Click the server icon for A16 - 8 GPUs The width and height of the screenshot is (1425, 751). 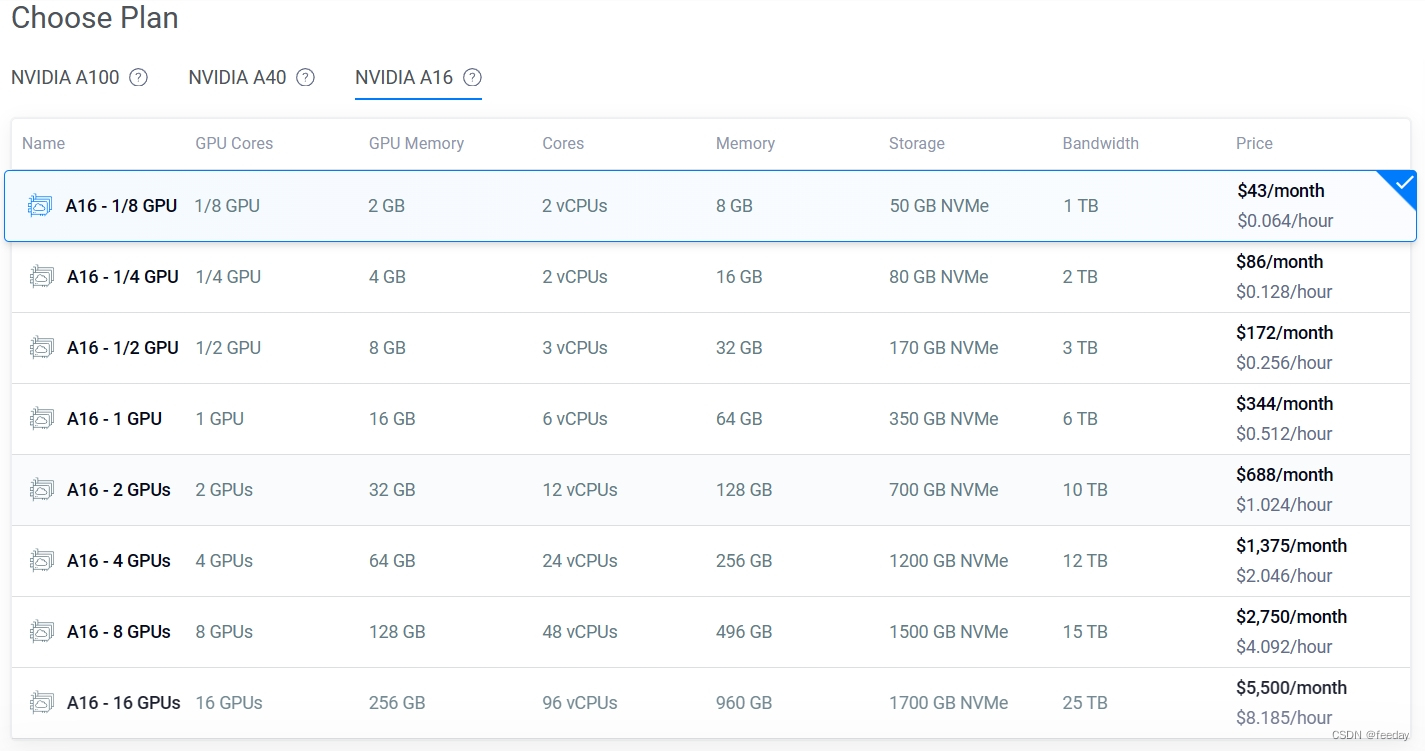tap(41, 632)
